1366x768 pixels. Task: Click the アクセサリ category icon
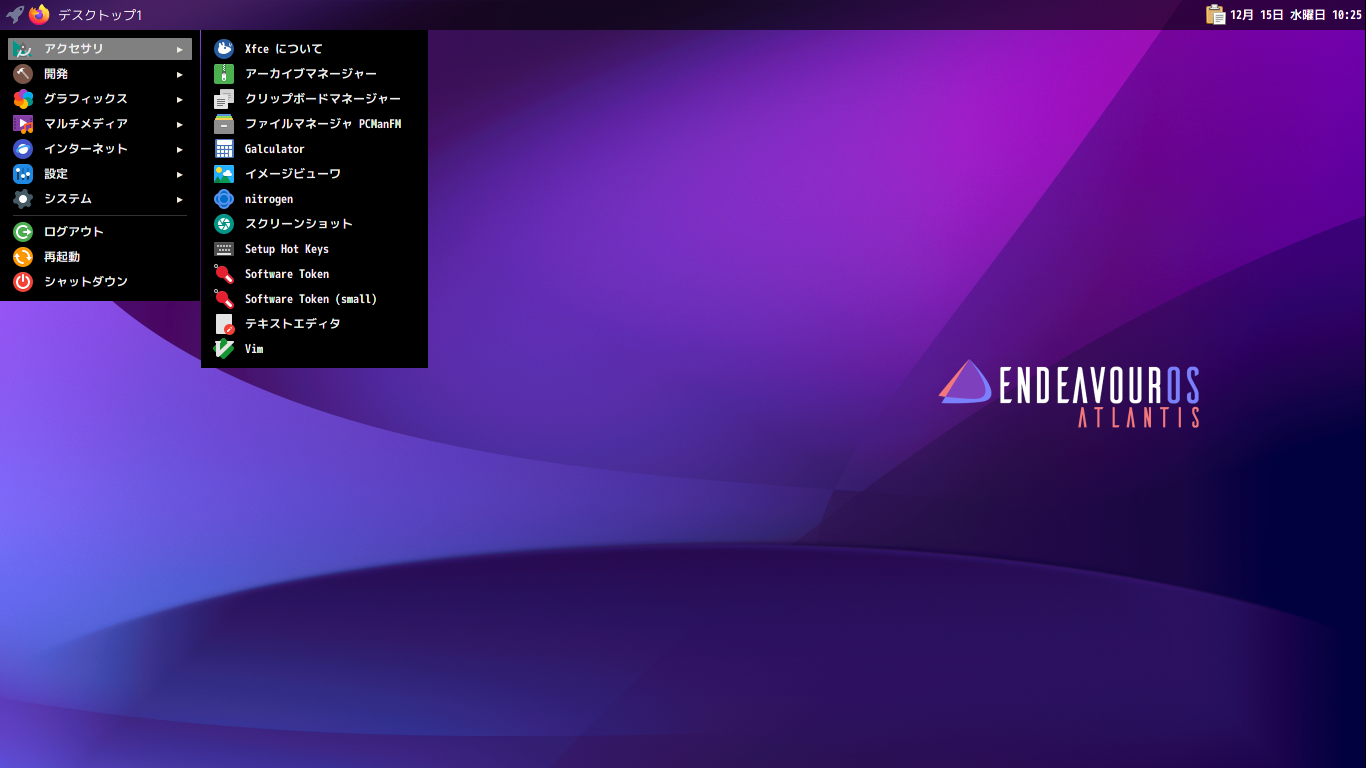(23, 48)
